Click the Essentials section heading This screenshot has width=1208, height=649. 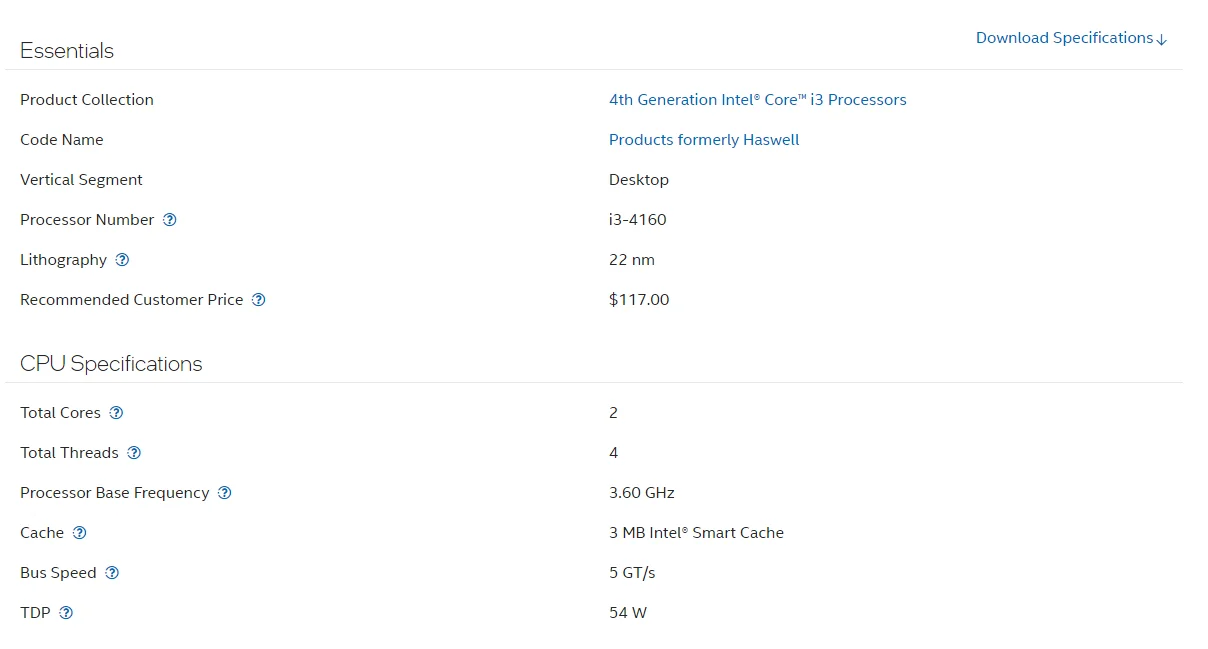(x=67, y=51)
